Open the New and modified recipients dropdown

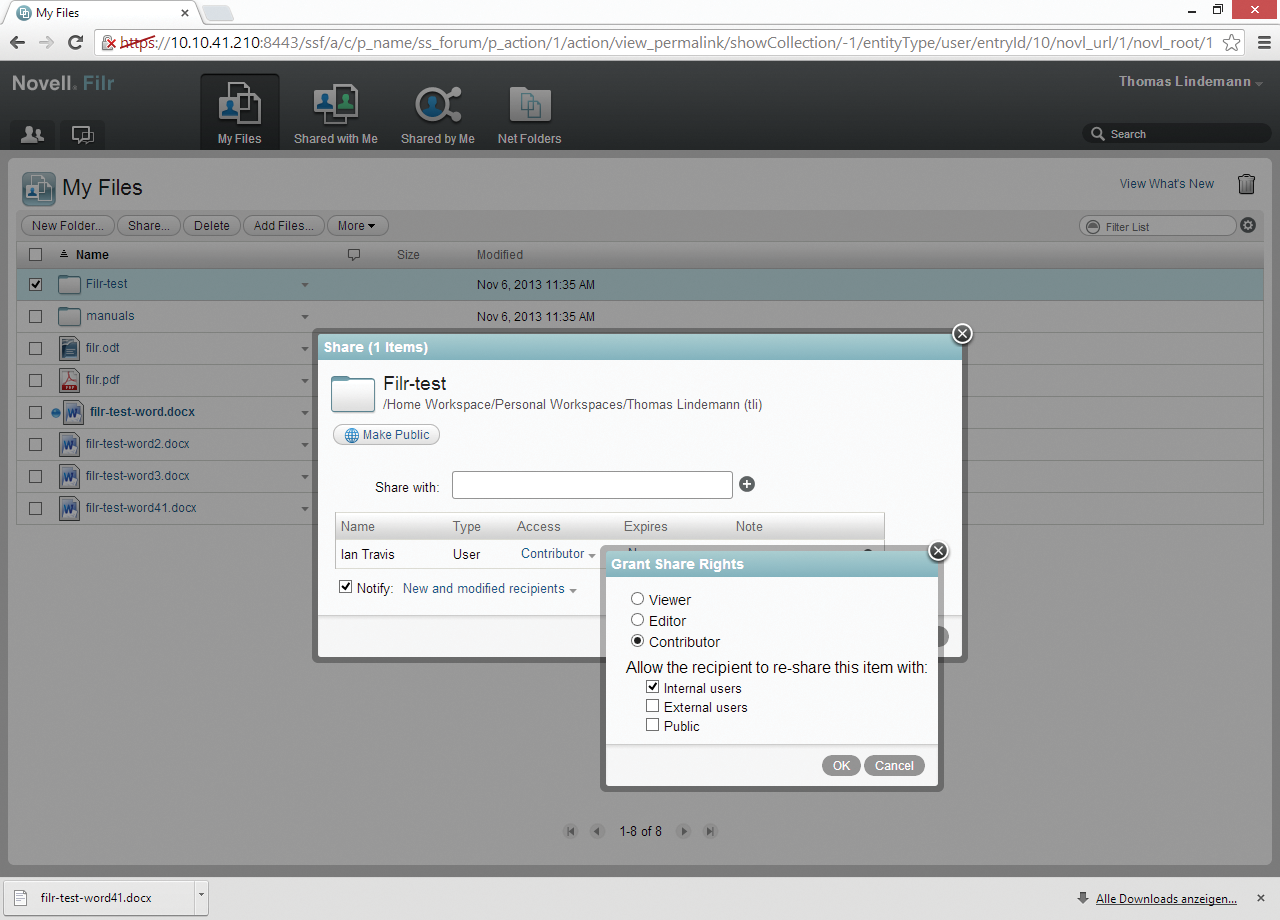[x=489, y=589]
